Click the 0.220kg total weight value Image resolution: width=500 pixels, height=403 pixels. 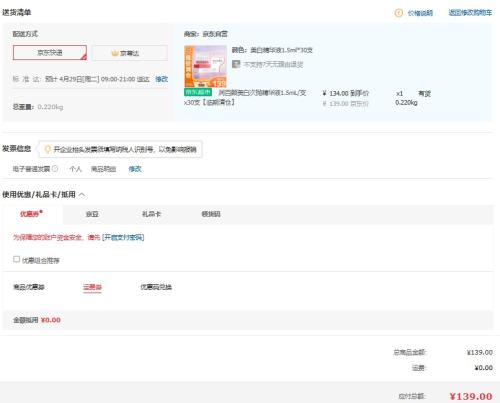click(x=50, y=107)
